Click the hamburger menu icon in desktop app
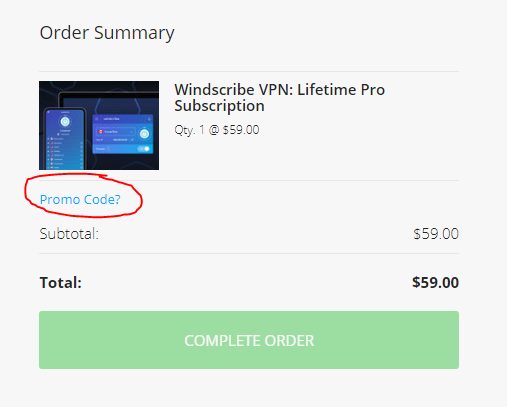The width and height of the screenshot is (507, 407). click(x=97, y=119)
